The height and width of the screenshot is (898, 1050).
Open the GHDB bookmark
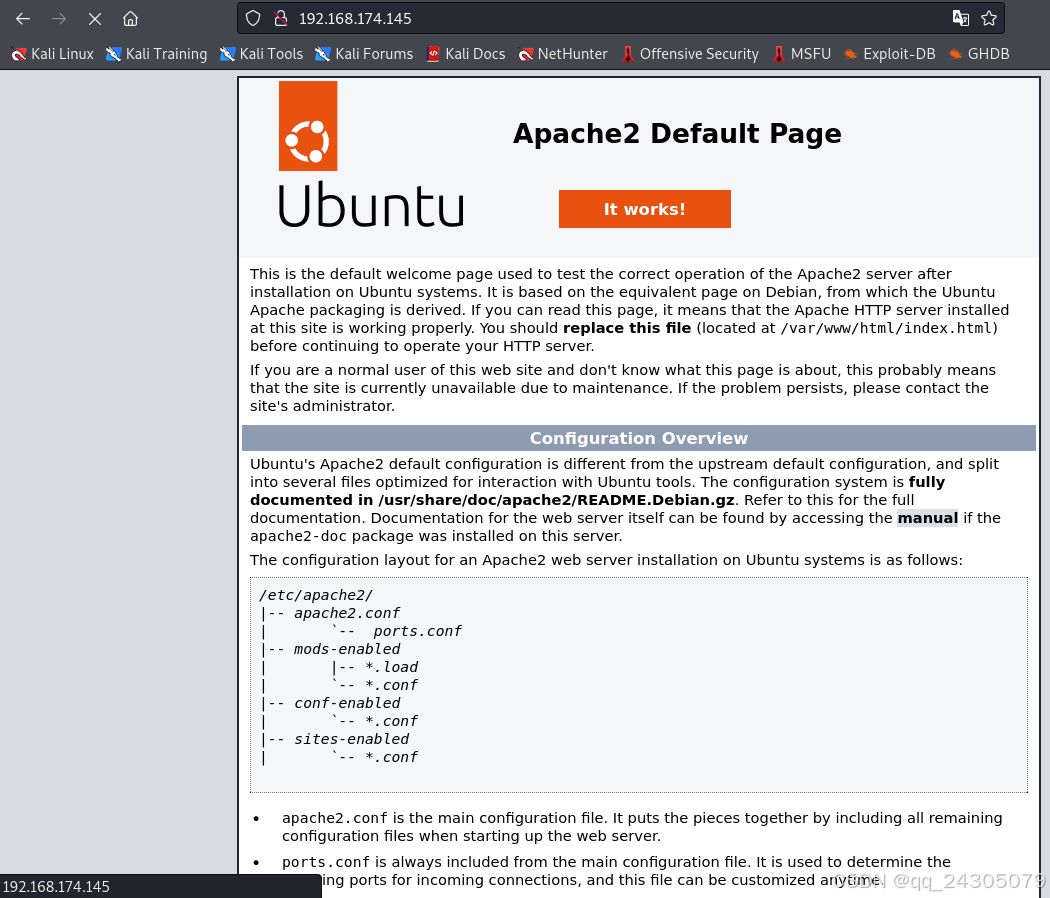point(979,54)
